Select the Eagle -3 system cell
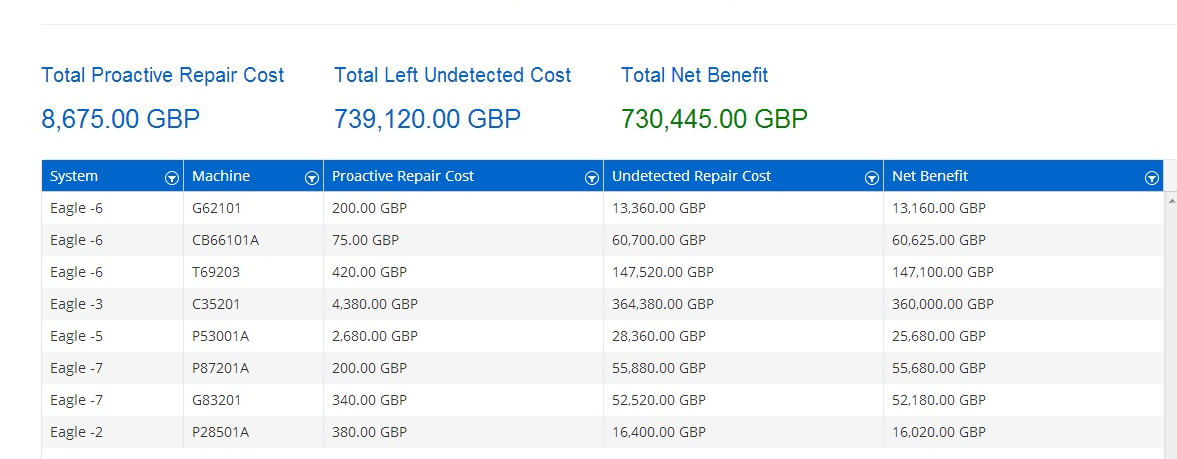The height and width of the screenshot is (459, 1177). click(76, 304)
